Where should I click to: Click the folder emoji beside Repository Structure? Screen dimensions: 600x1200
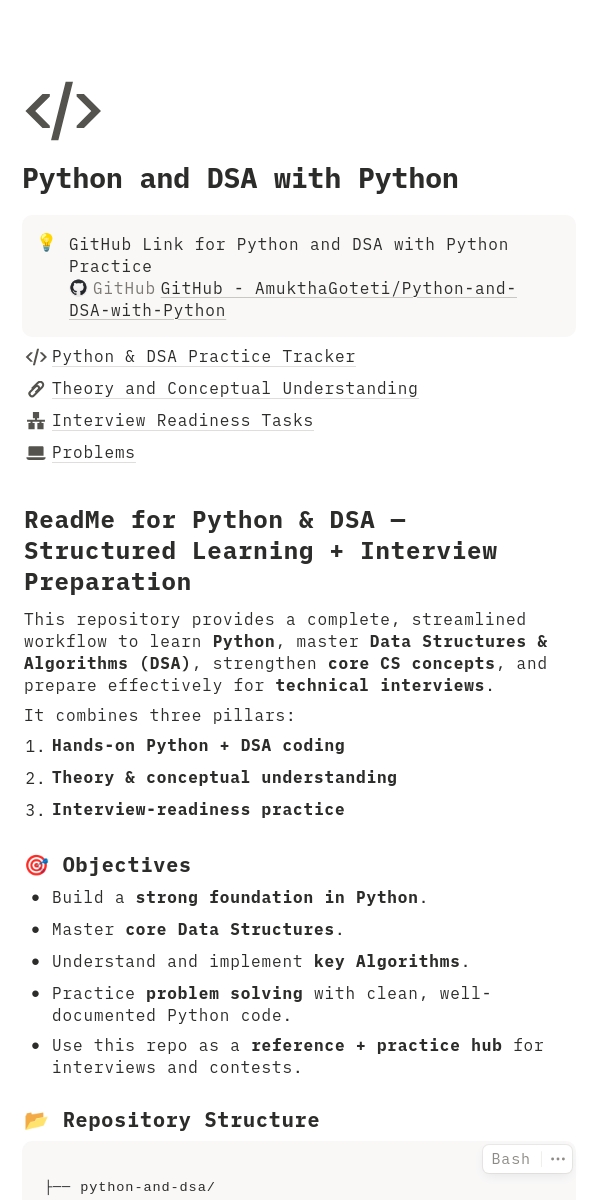(x=37, y=1120)
